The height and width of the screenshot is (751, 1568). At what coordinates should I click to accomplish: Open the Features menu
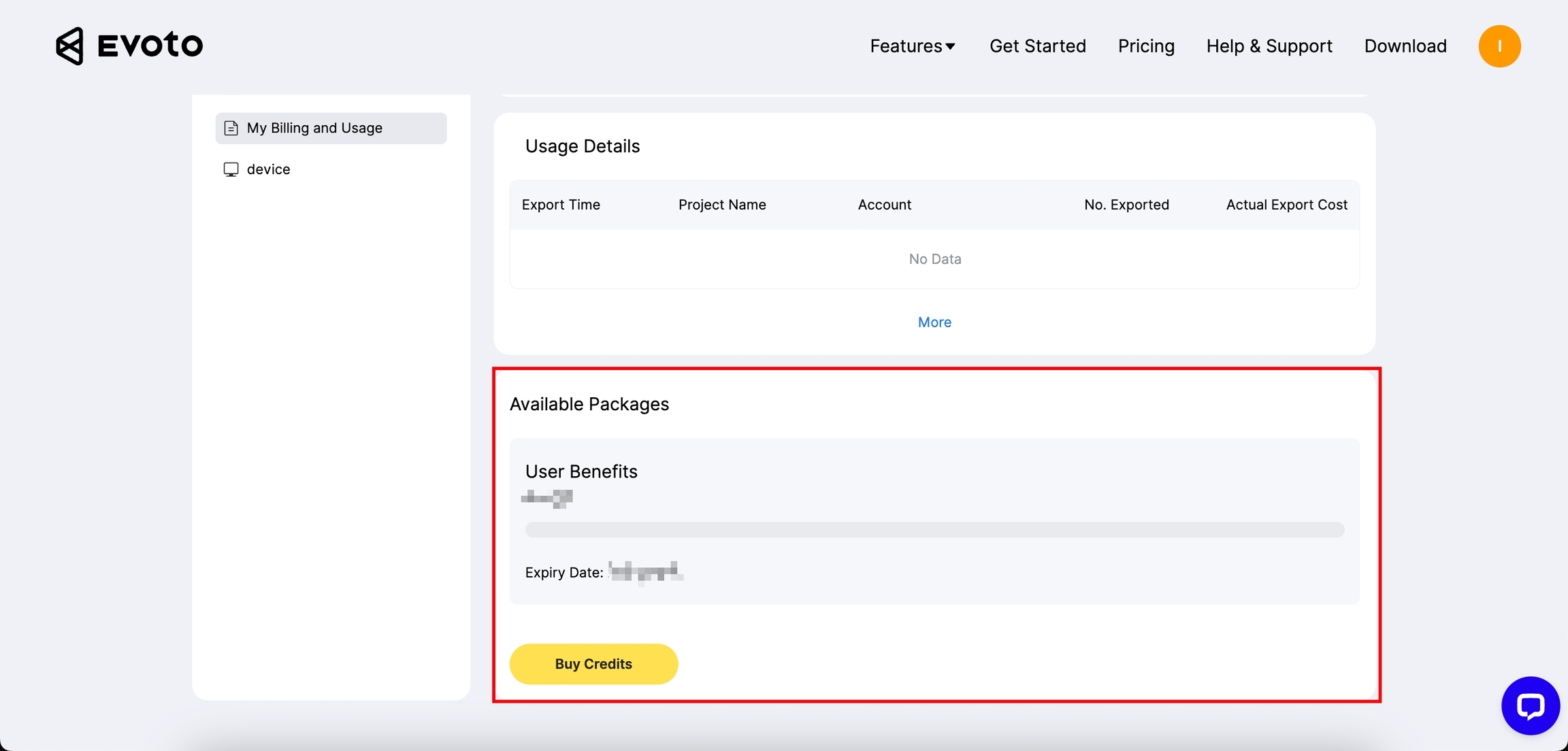tap(906, 46)
